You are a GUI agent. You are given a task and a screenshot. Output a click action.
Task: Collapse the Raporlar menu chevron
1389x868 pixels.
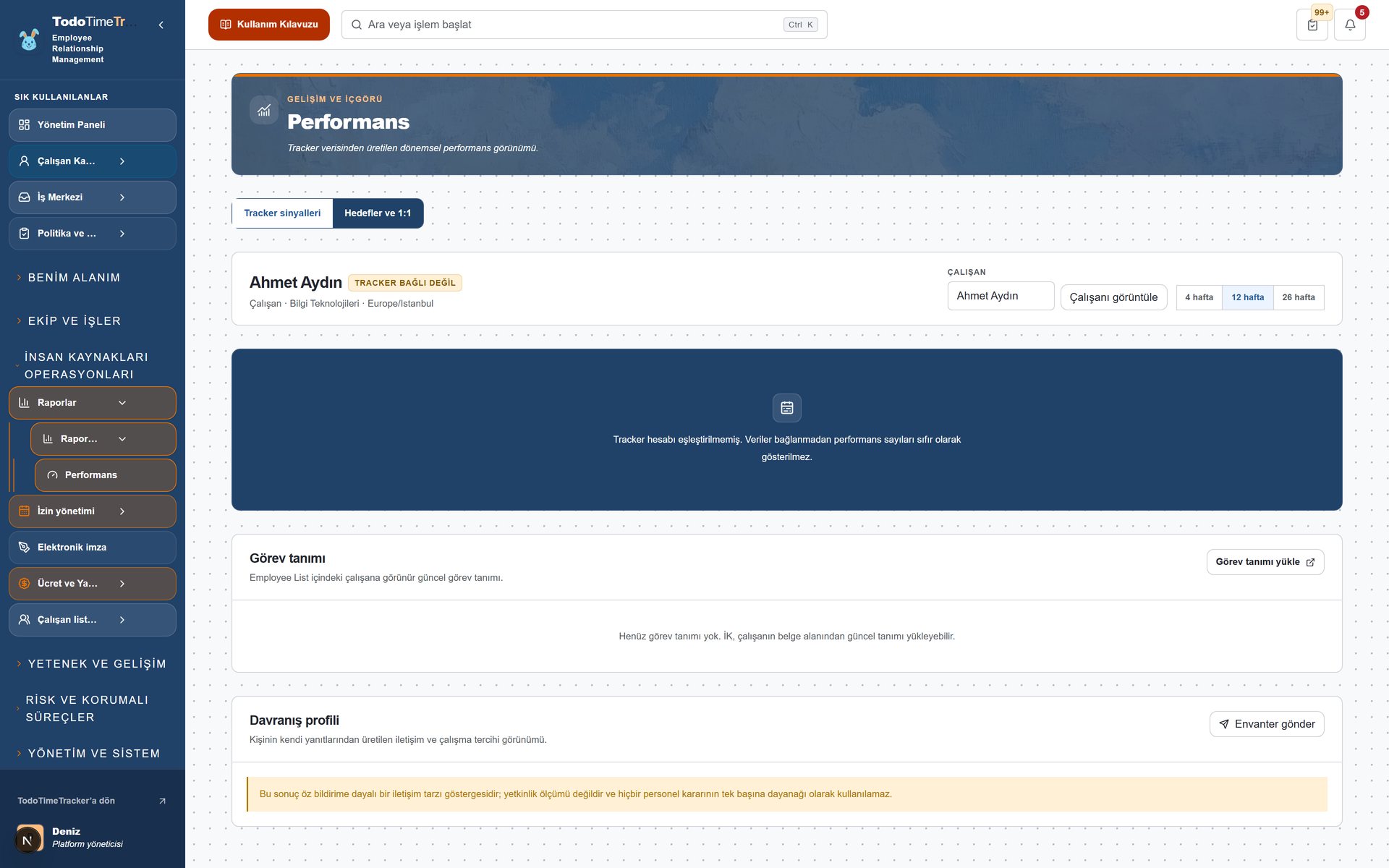coord(122,403)
